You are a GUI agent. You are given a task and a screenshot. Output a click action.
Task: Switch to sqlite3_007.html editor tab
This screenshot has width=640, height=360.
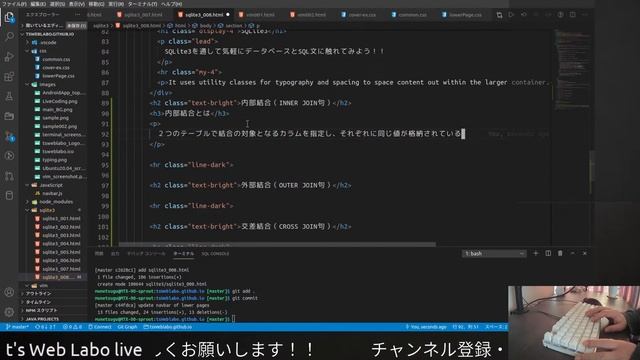click(x=140, y=15)
